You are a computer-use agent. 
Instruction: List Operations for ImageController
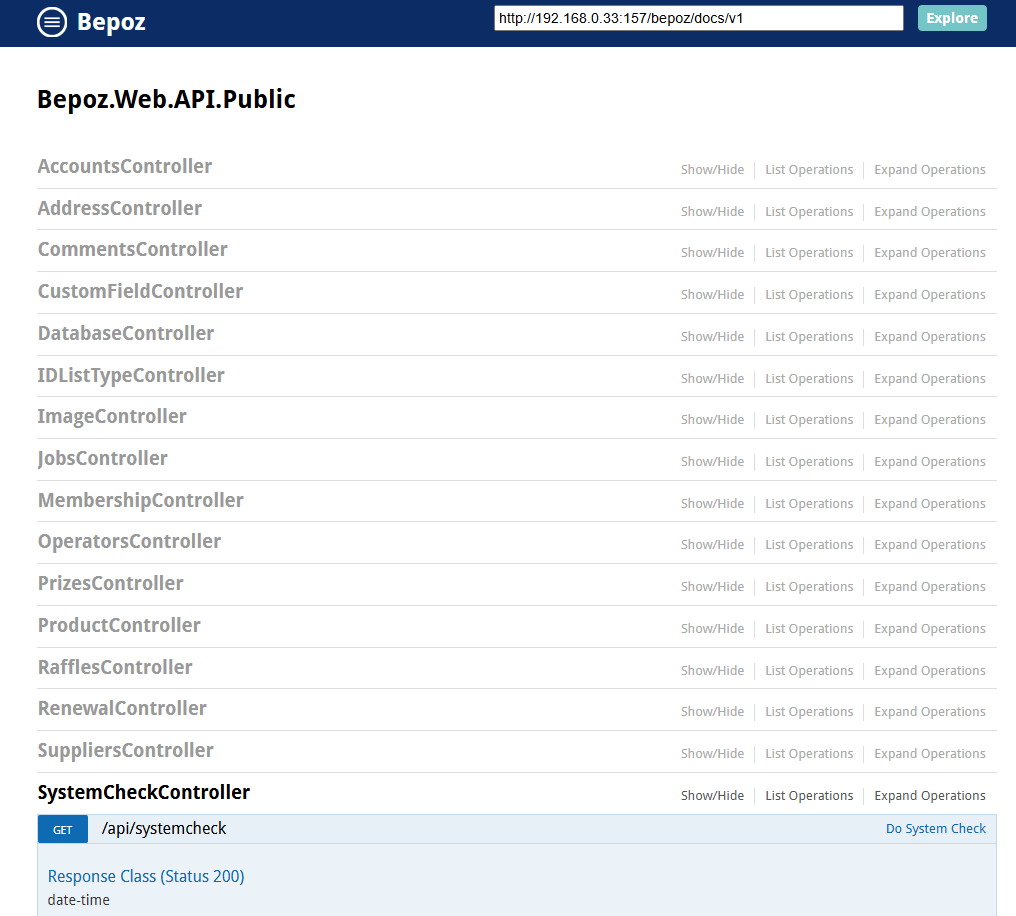pyautogui.click(x=809, y=420)
